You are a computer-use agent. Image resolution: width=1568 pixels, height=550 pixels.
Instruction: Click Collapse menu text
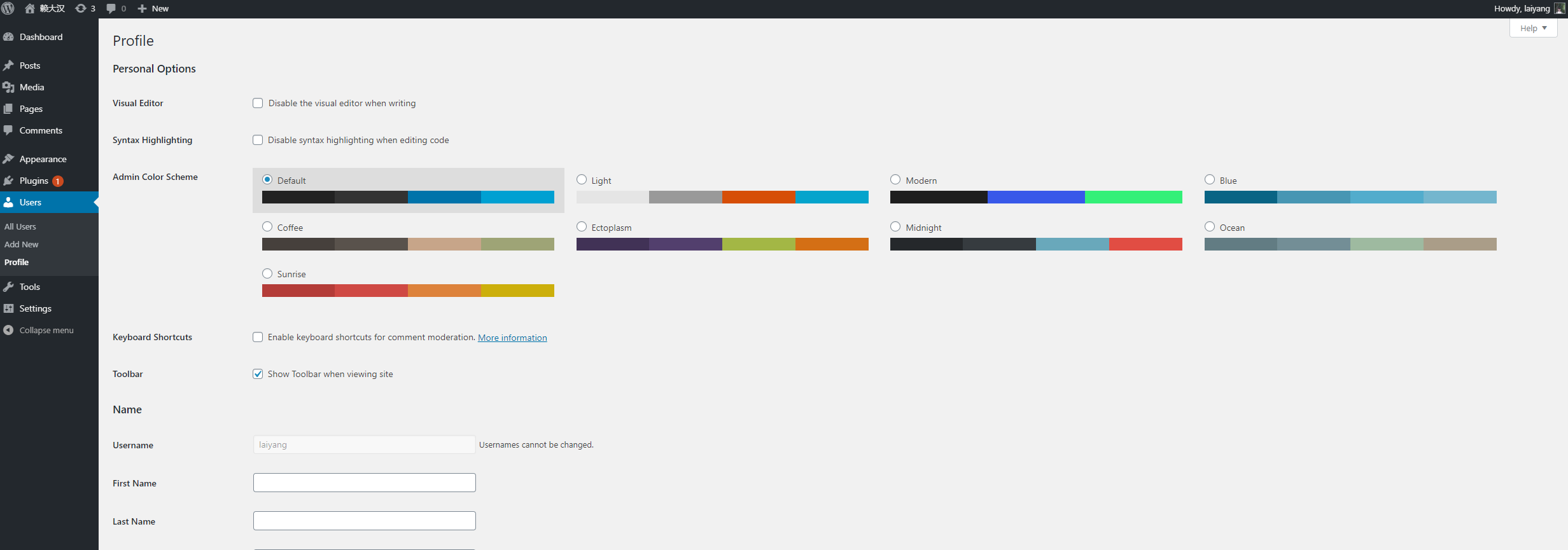(46, 330)
